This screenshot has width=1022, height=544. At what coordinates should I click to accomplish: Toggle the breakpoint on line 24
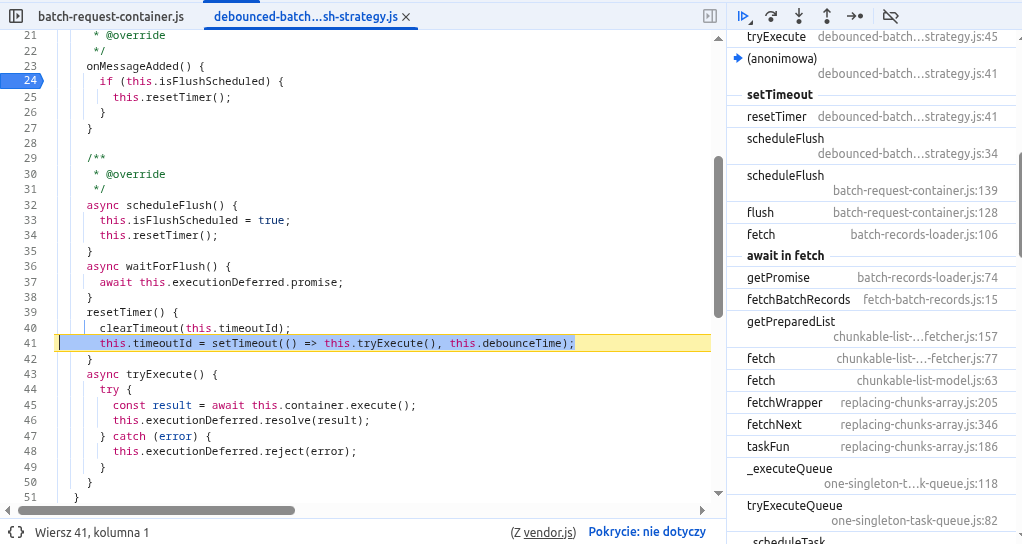point(30,81)
